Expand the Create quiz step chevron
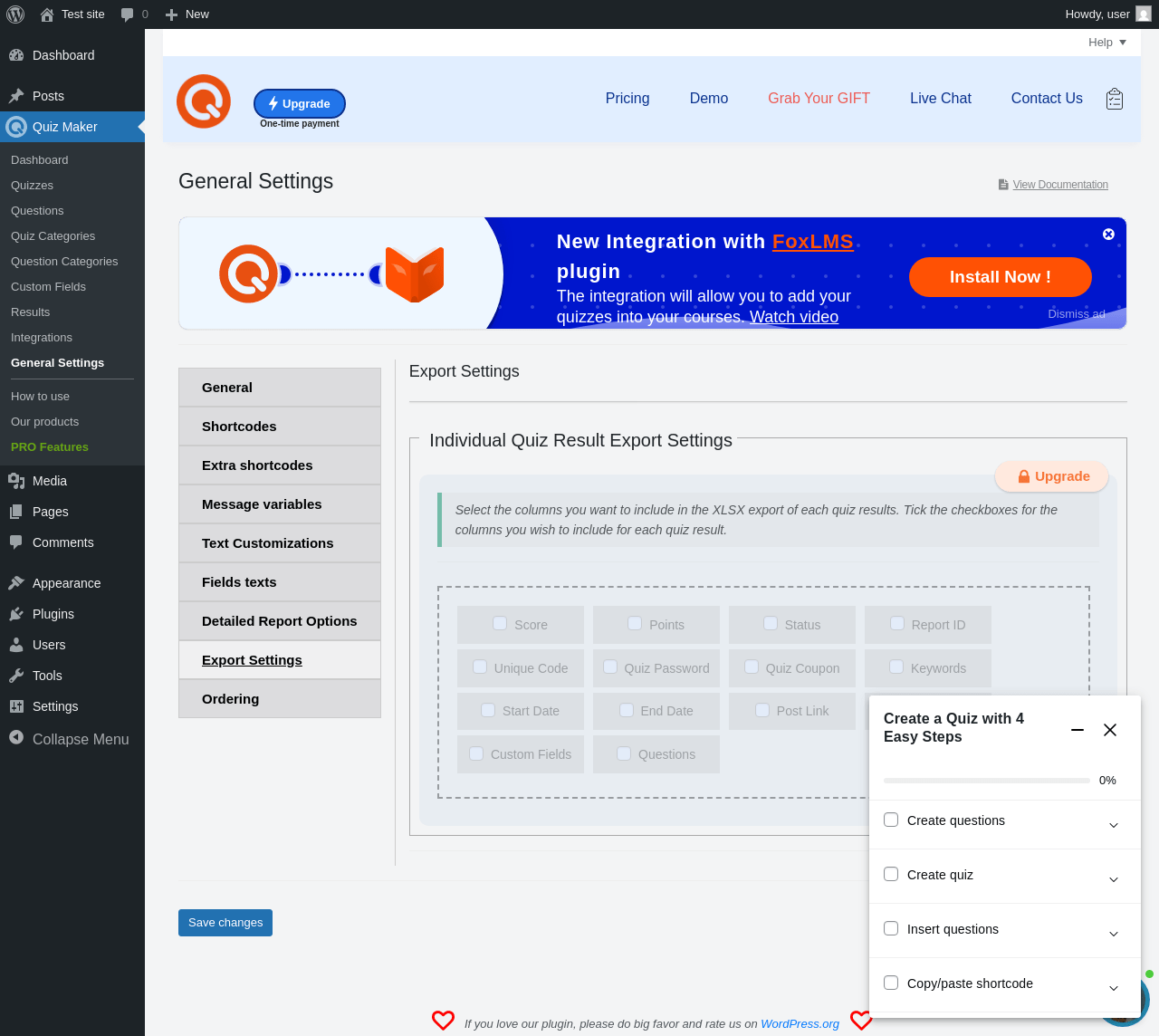The width and height of the screenshot is (1159, 1036). (x=1114, y=879)
